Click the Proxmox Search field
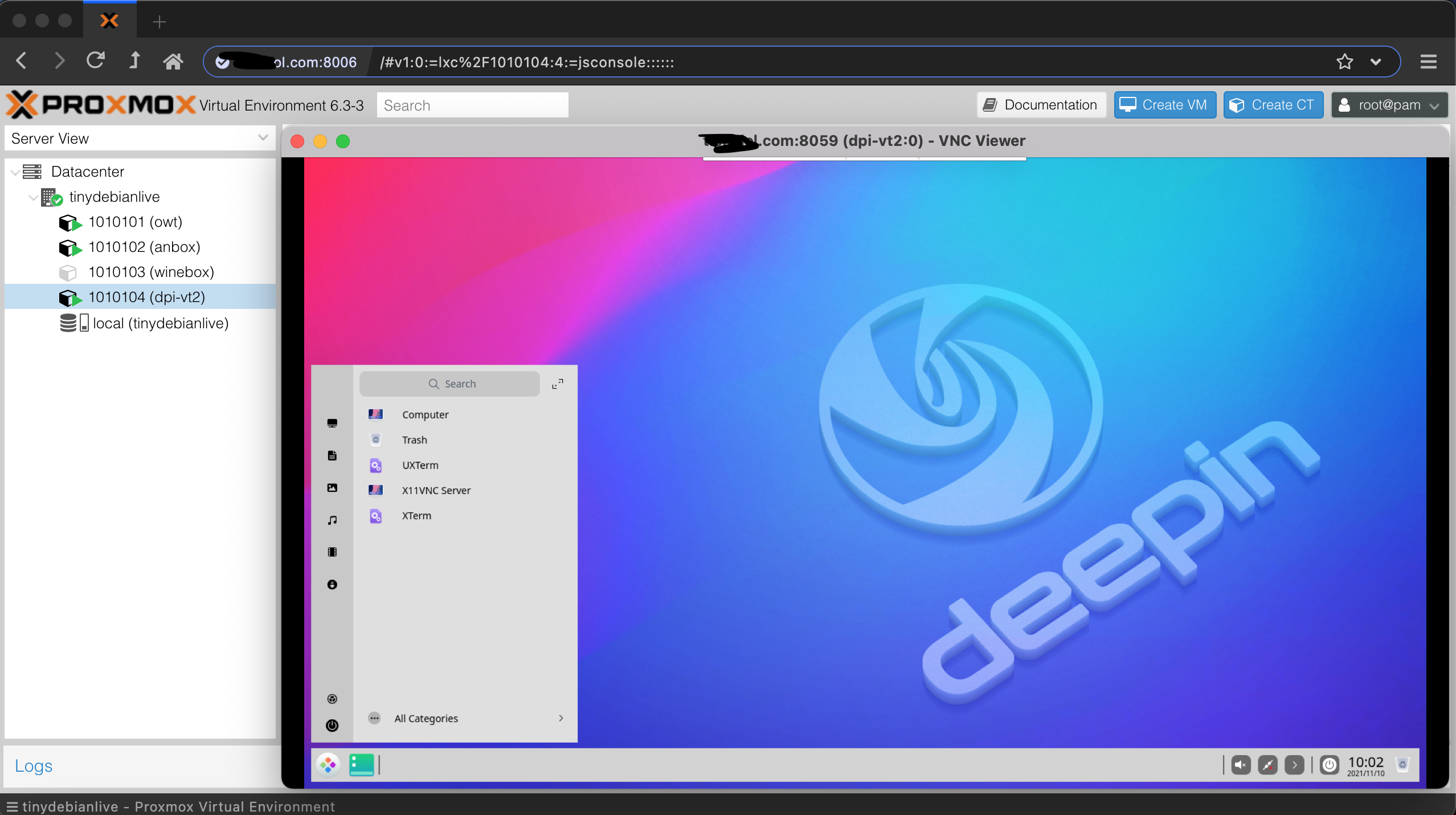 472,105
